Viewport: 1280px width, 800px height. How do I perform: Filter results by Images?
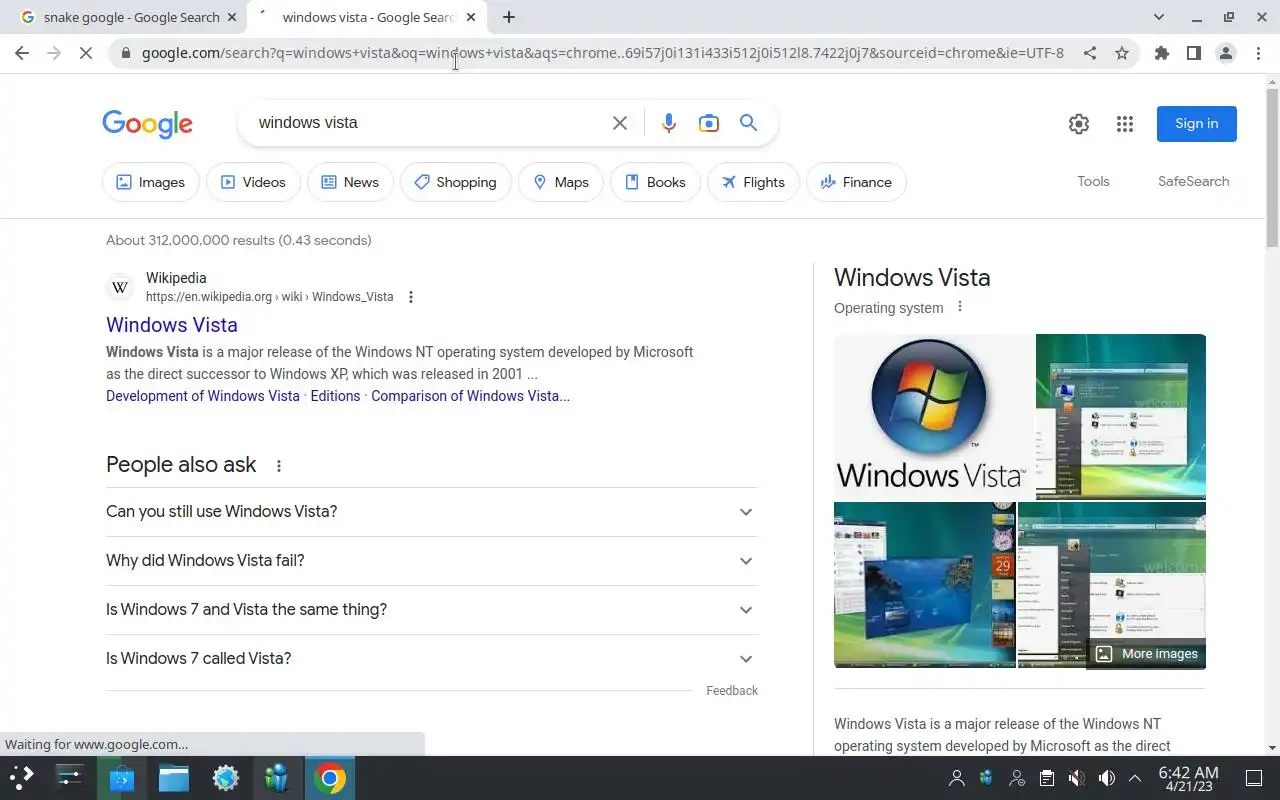click(x=151, y=182)
